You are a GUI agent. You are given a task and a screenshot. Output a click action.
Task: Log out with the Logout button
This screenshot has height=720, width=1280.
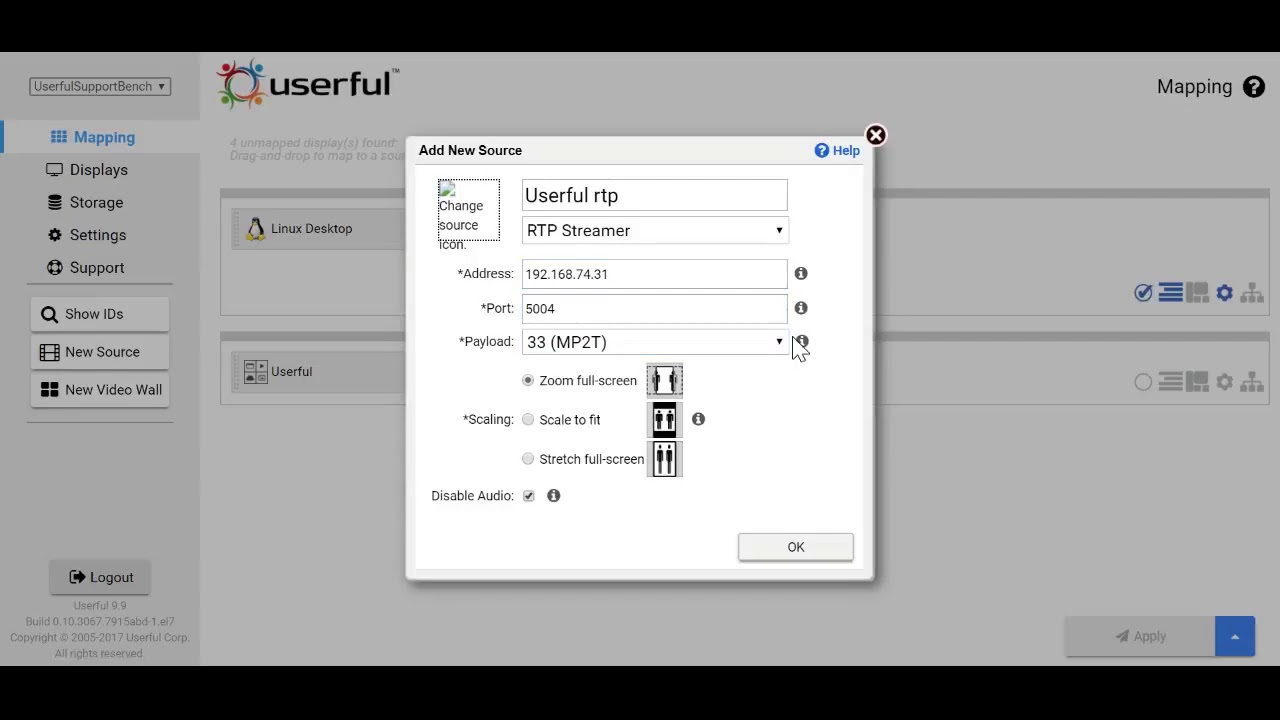(x=101, y=577)
